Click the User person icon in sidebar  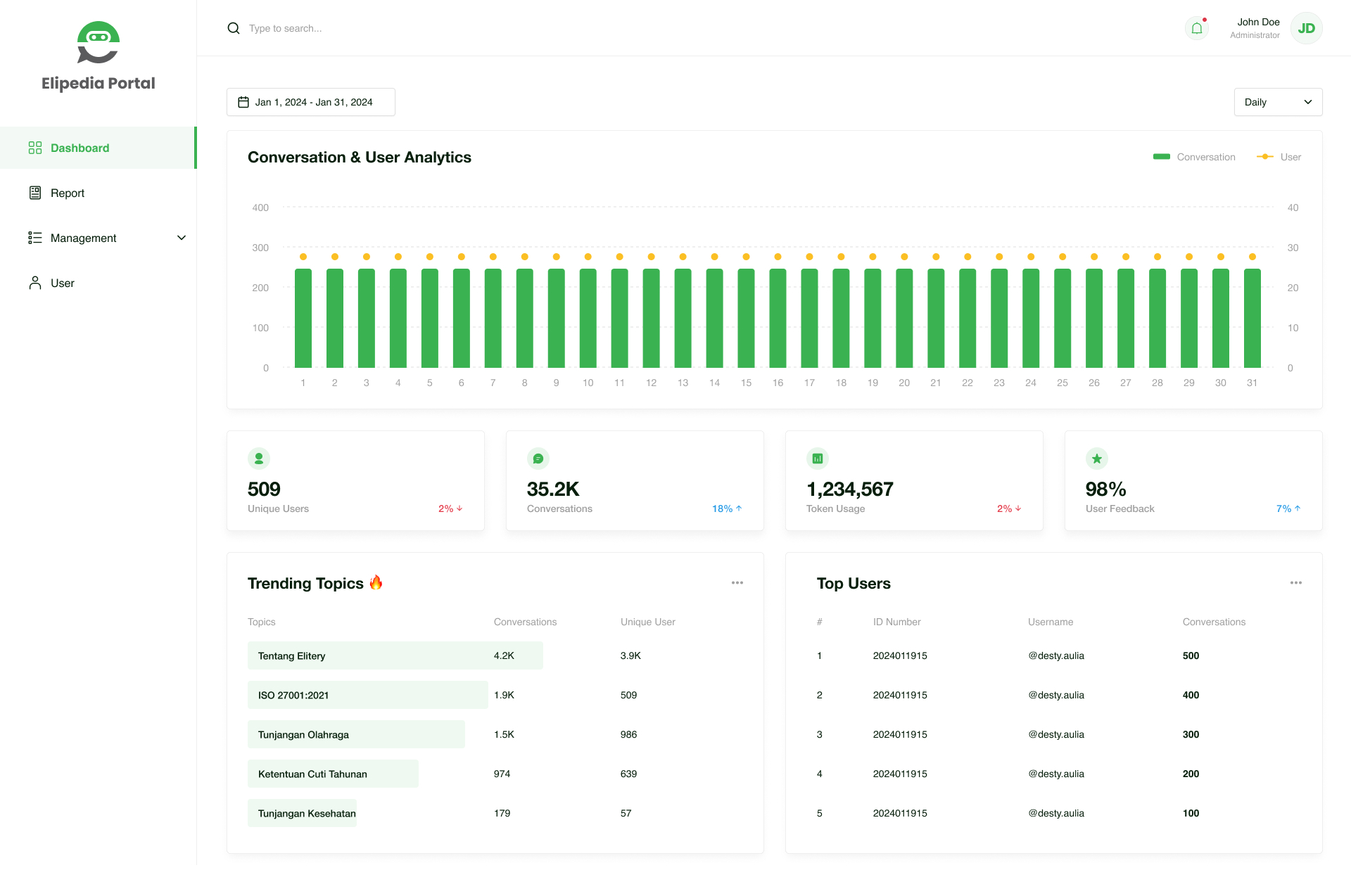(35, 283)
